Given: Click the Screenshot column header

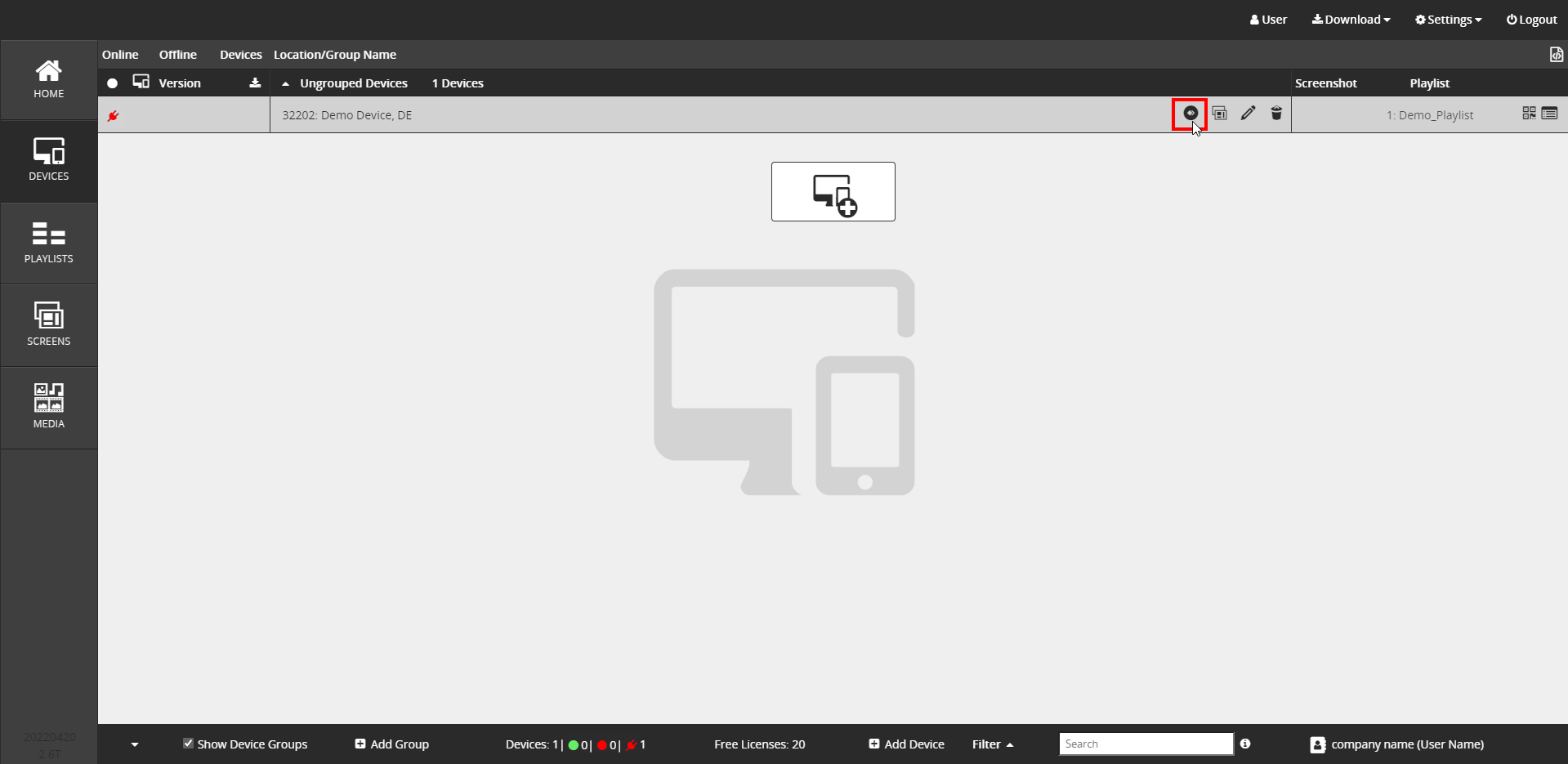Looking at the screenshot, I should point(1326,83).
